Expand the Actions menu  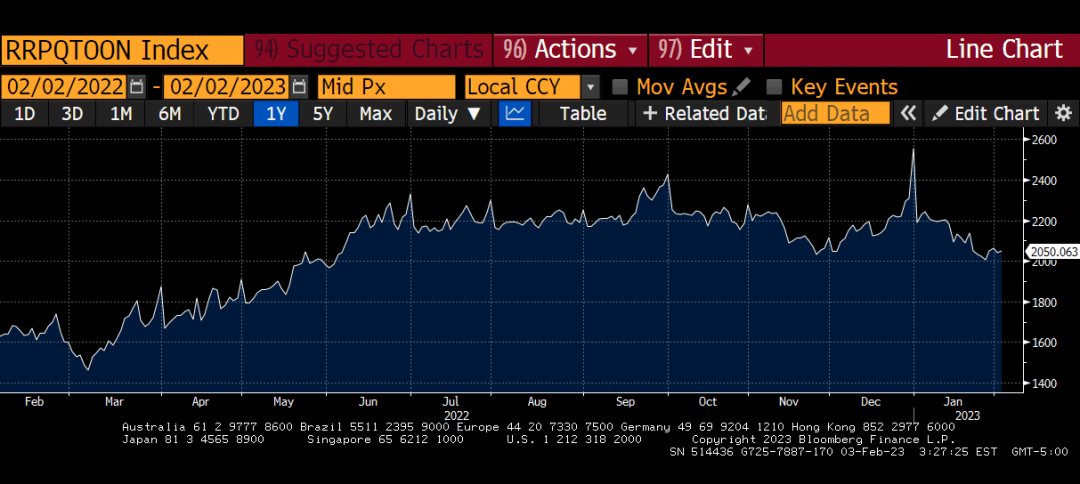tap(572, 49)
